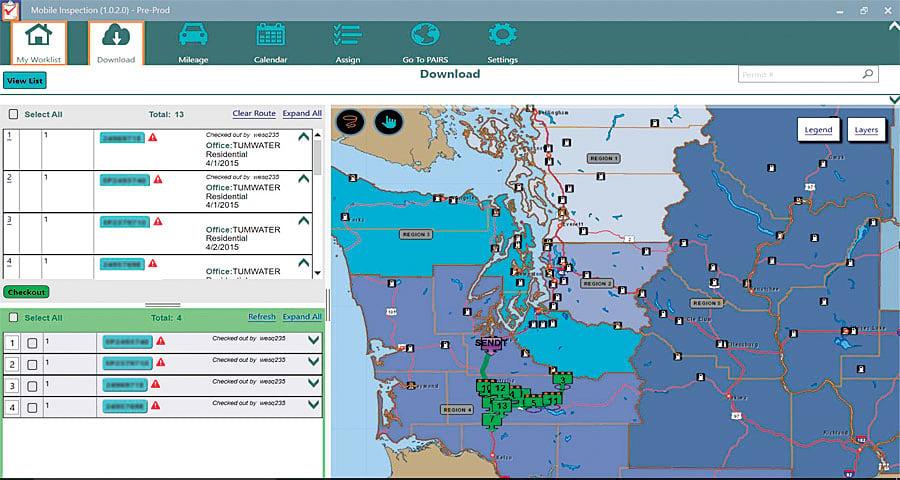The width and height of the screenshot is (900, 480).
Task: Tick checkbox for checkout row 1
Action: [33, 343]
